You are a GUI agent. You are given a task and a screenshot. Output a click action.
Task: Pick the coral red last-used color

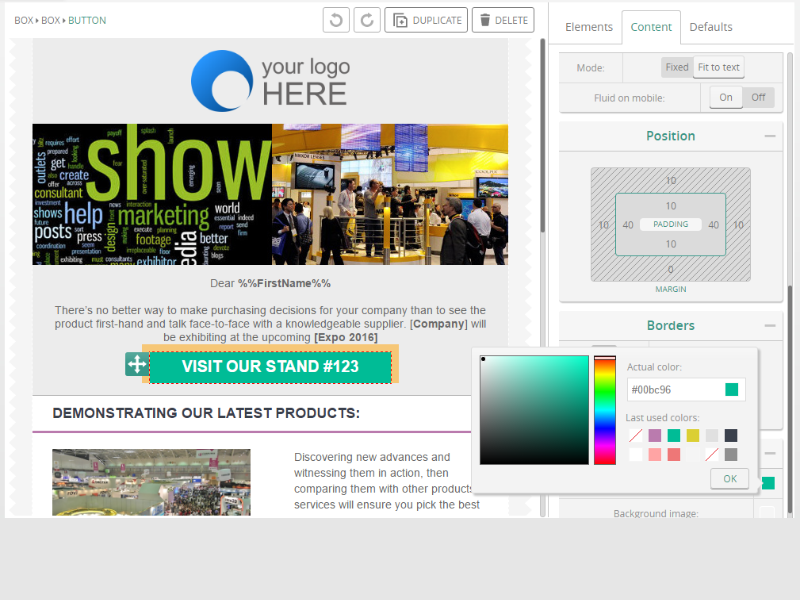click(674, 455)
